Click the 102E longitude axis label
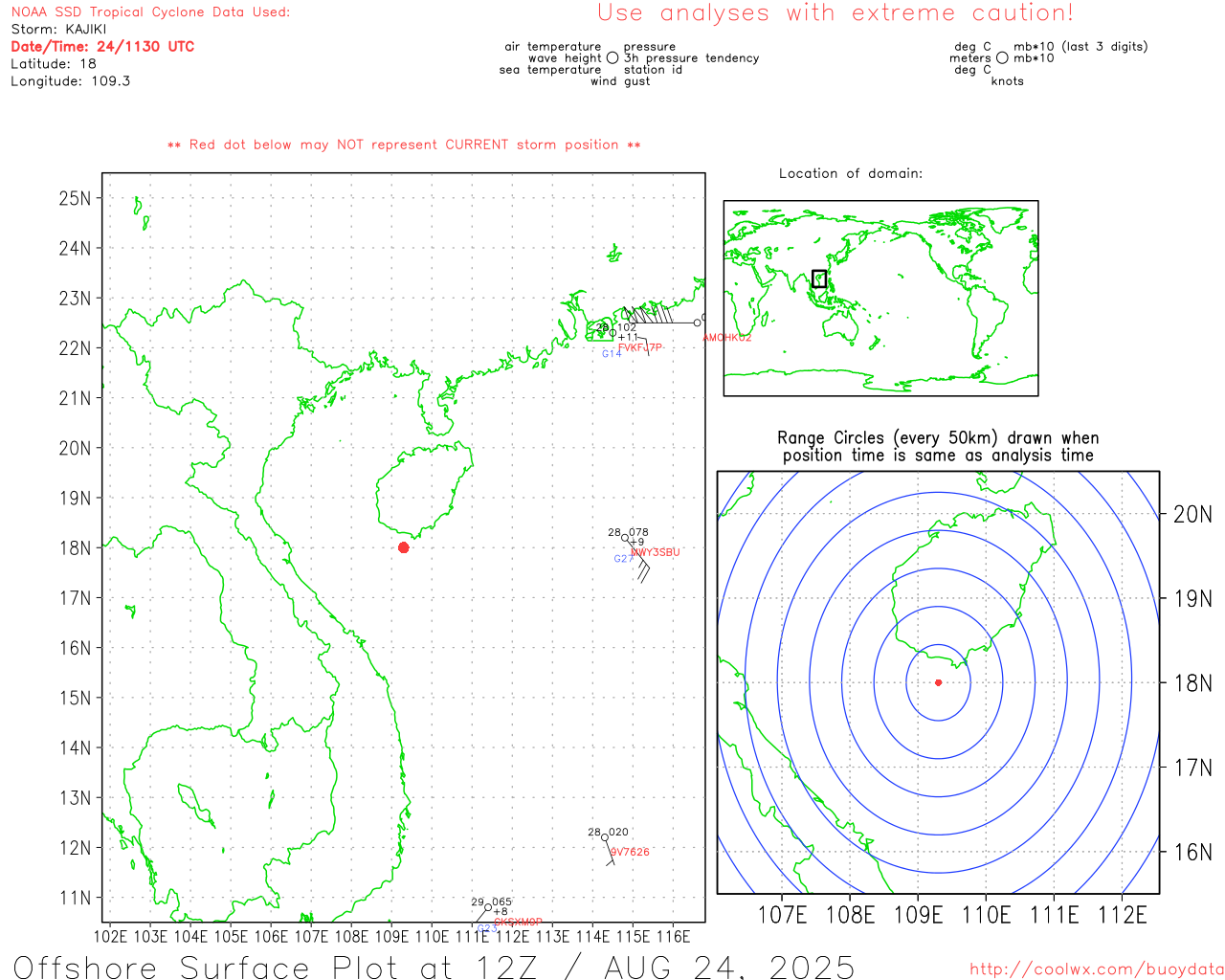This screenshot has height=980, width=1225. point(111,936)
